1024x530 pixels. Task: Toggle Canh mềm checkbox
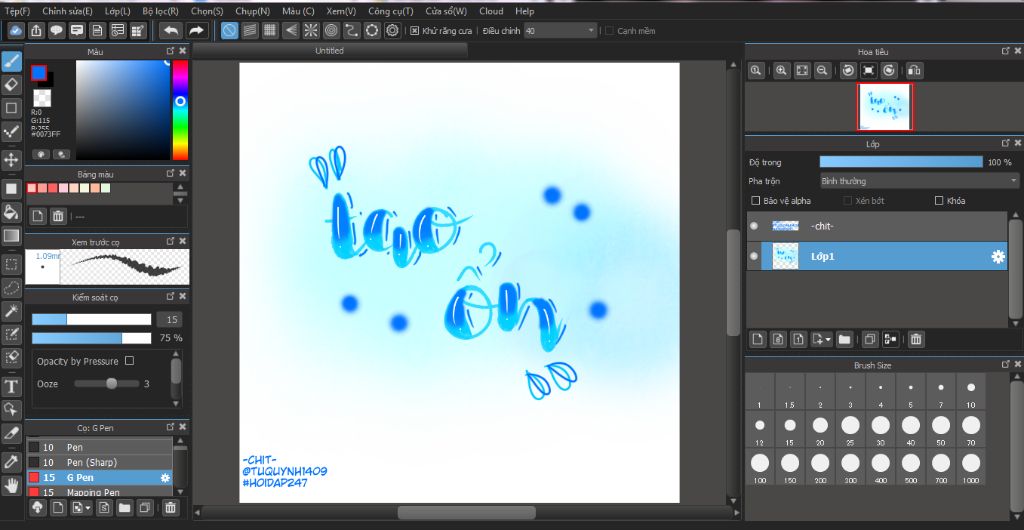point(609,31)
